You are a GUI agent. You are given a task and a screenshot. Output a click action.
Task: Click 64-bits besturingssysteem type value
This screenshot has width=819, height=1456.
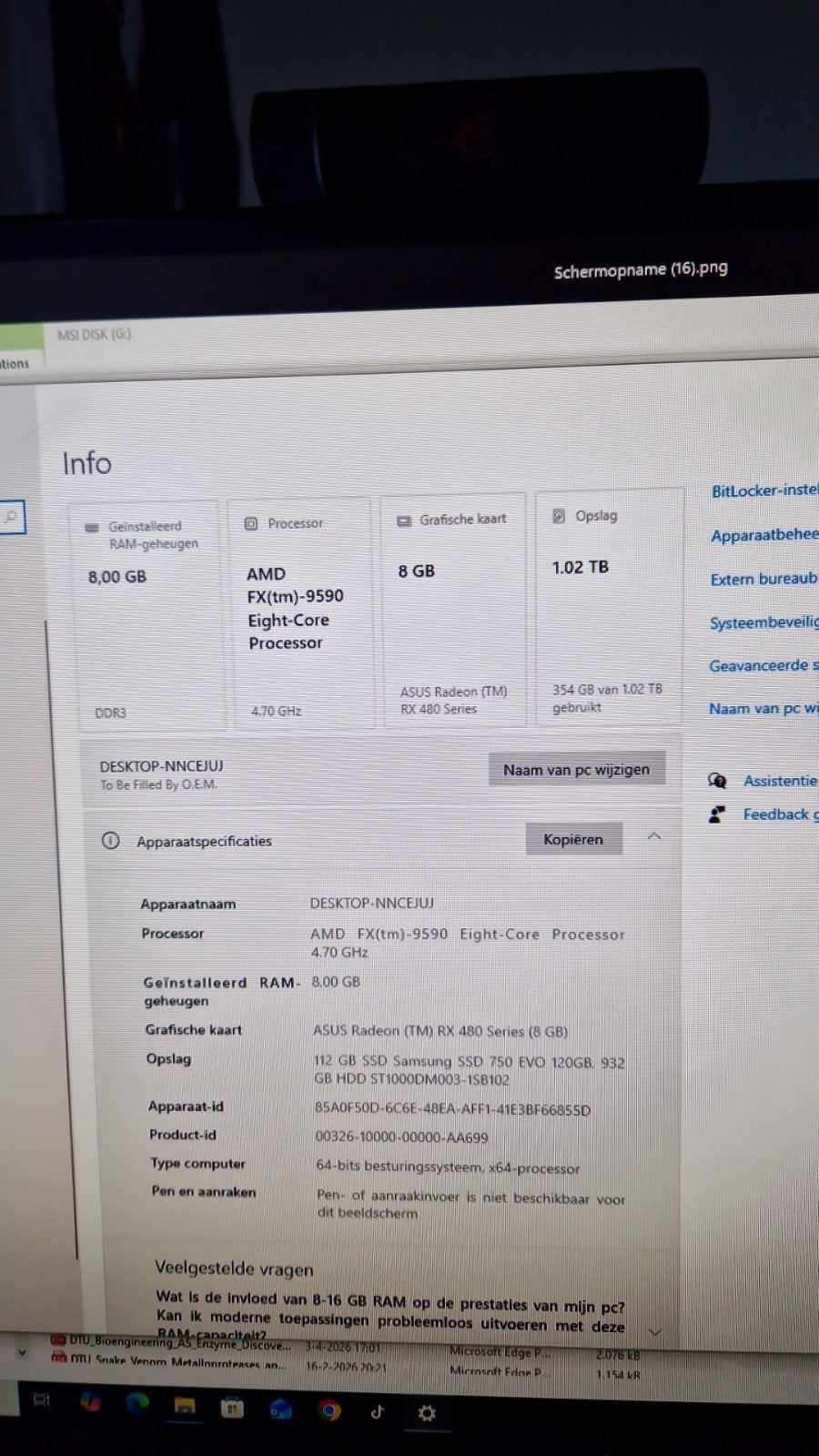pos(448,1168)
